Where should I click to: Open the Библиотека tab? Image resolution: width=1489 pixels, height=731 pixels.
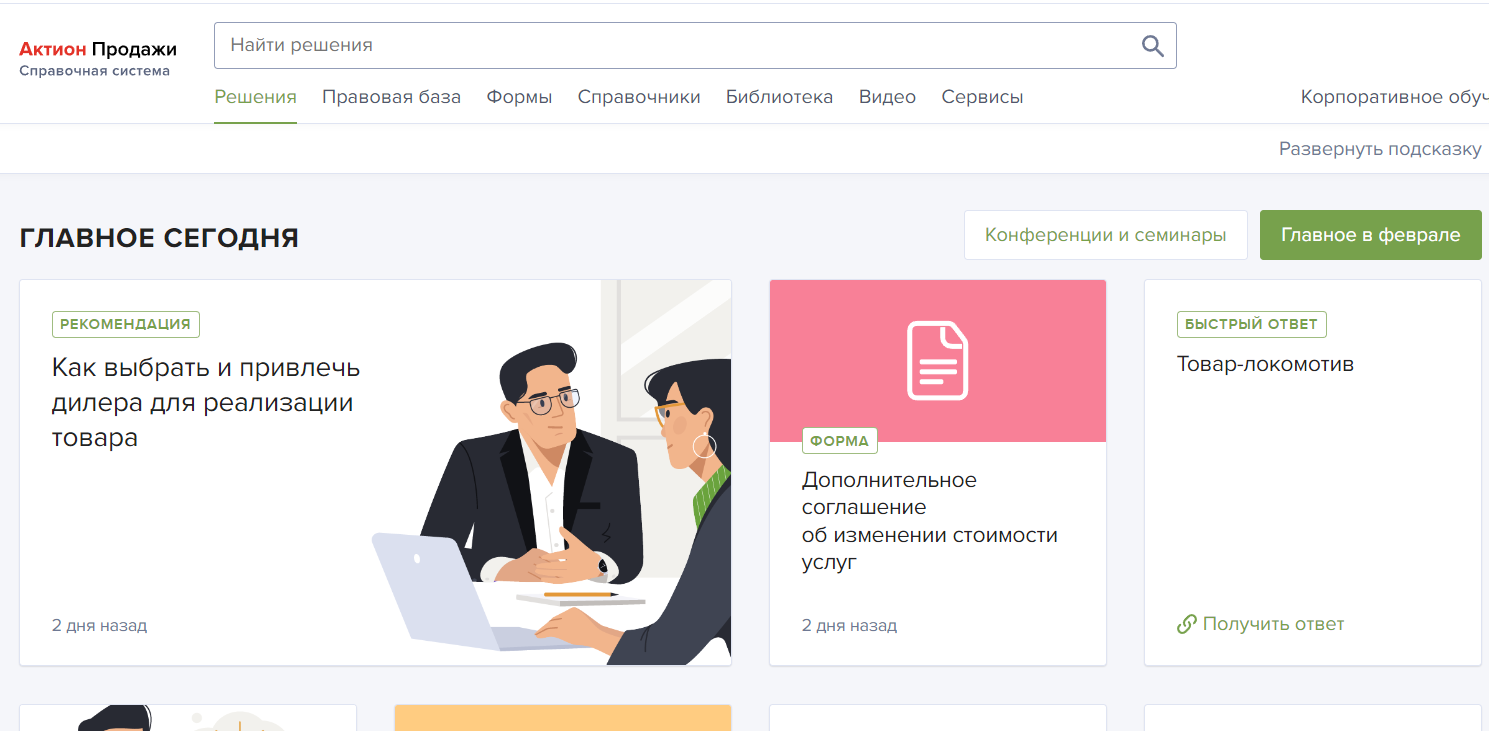point(779,98)
